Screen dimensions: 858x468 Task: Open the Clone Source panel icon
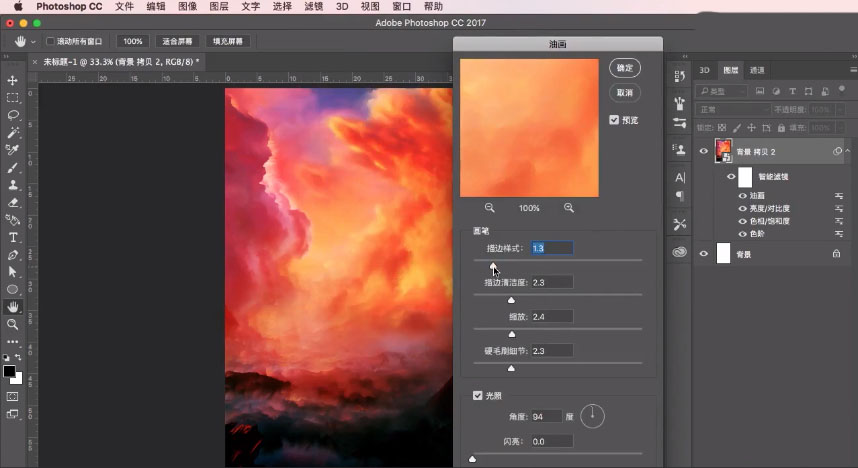[x=680, y=149]
